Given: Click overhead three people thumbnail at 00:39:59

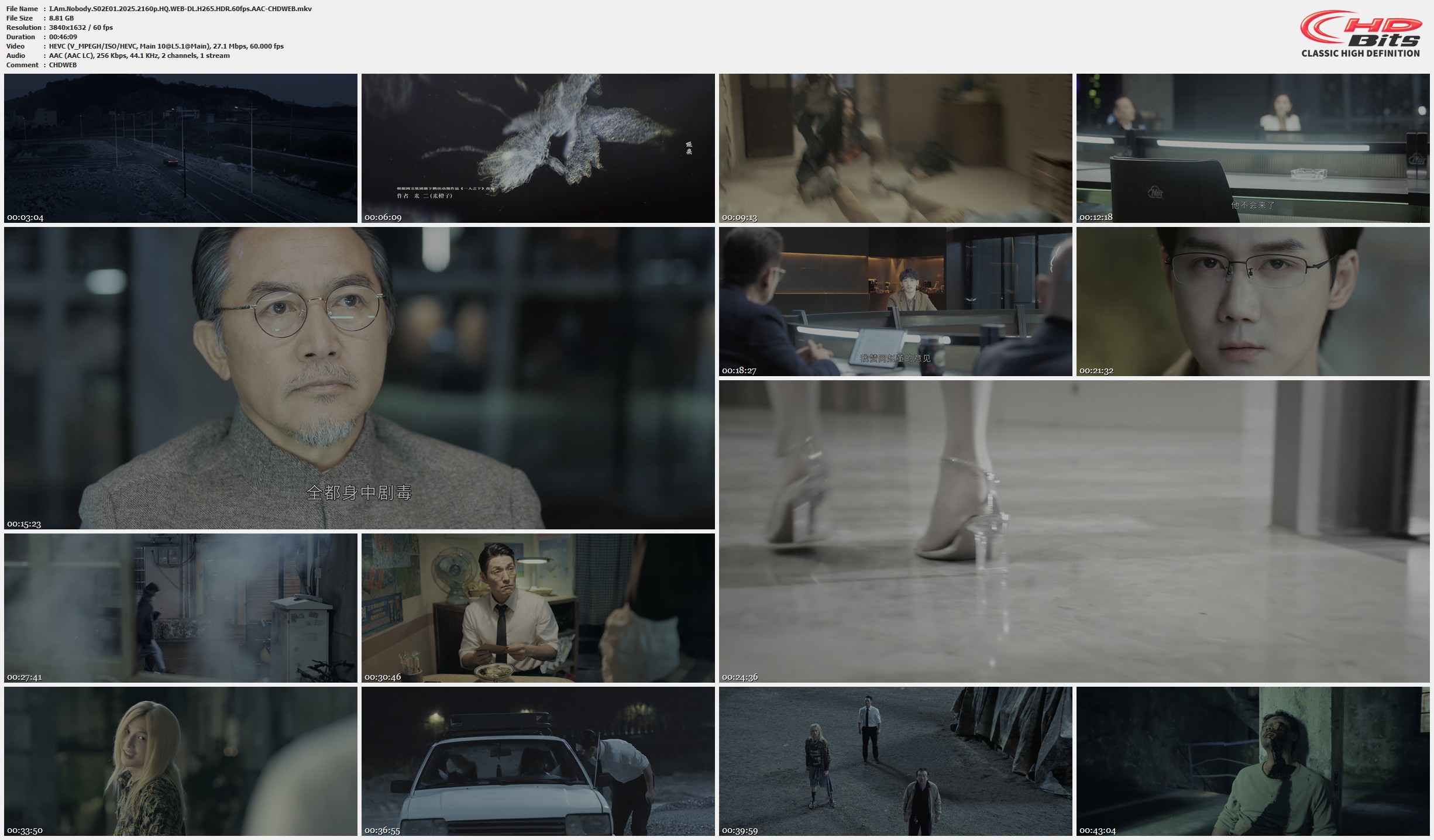Looking at the screenshot, I should tap(895, 760).
